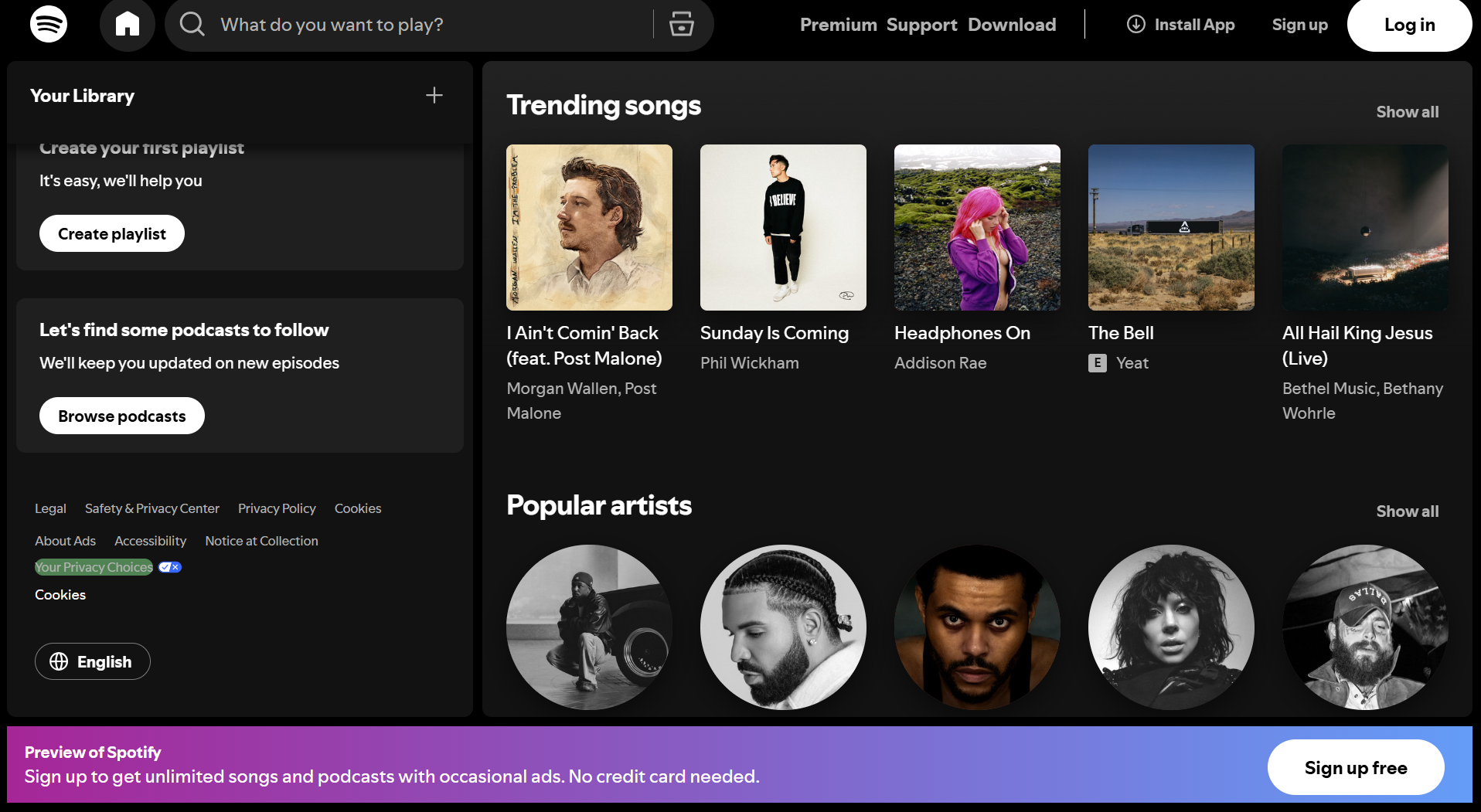Click the privacy choices toggle icon

pyautogui.click(x=170, y=567)
